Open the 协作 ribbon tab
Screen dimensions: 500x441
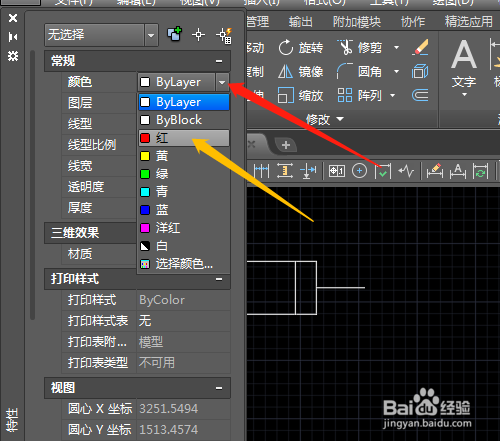(x=413, y=22)
